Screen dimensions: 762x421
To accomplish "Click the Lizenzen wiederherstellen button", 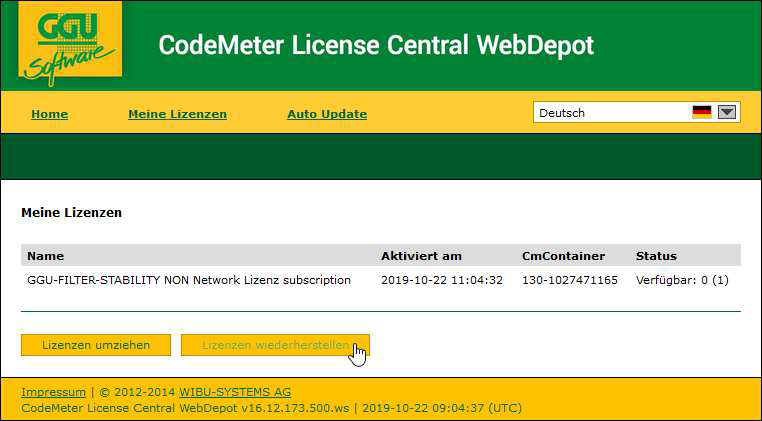I will pyautogui.click(x=275, y=345).
